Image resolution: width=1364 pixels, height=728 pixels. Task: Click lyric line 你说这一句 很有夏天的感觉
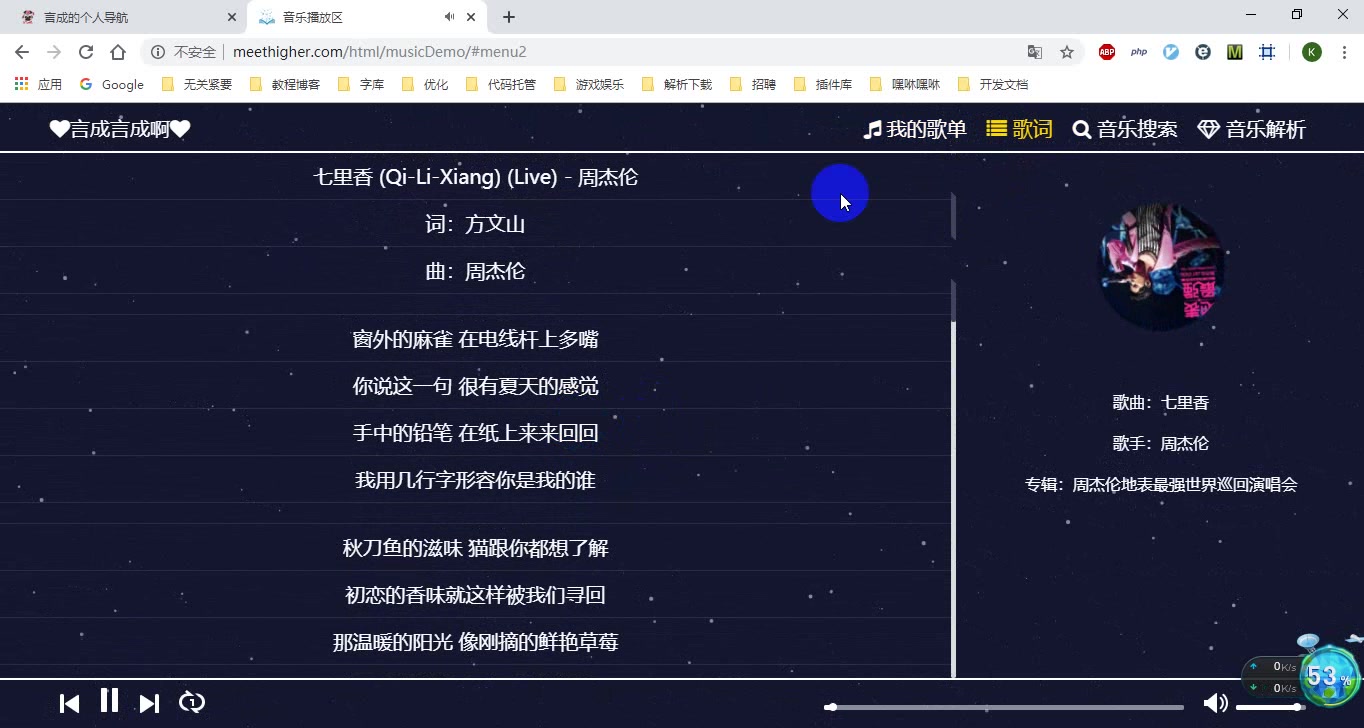tap(475, 386)
